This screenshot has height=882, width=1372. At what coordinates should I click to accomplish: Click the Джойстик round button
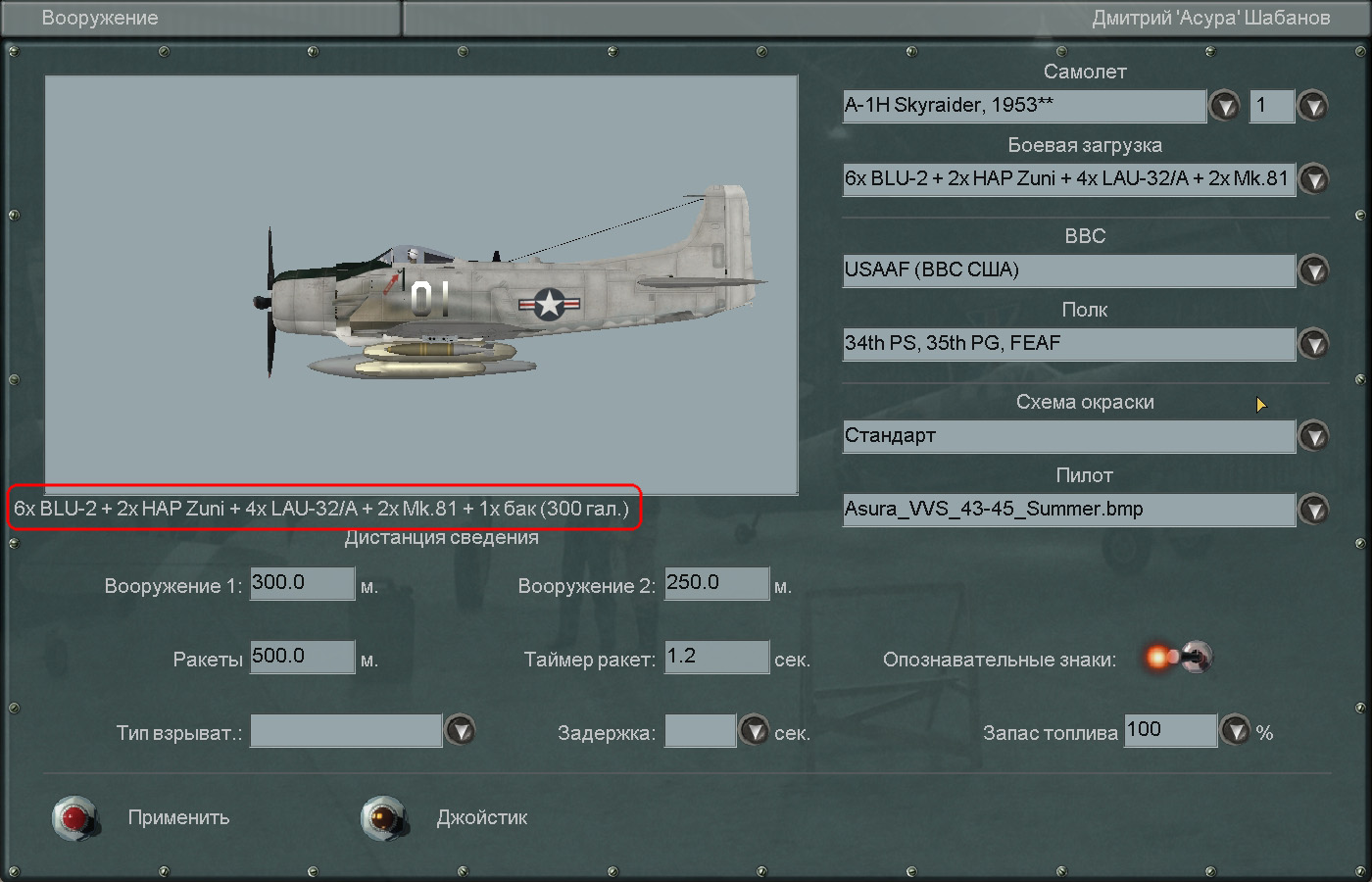(x=384, y=818)
